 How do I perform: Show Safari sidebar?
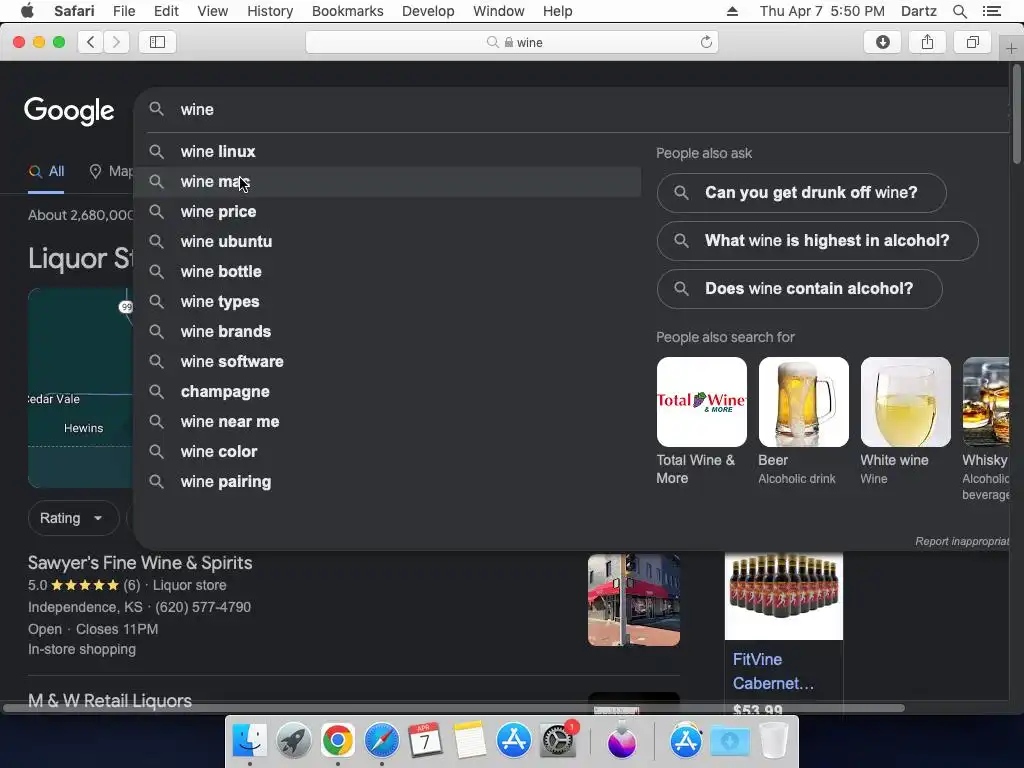[x=157, y=42]
